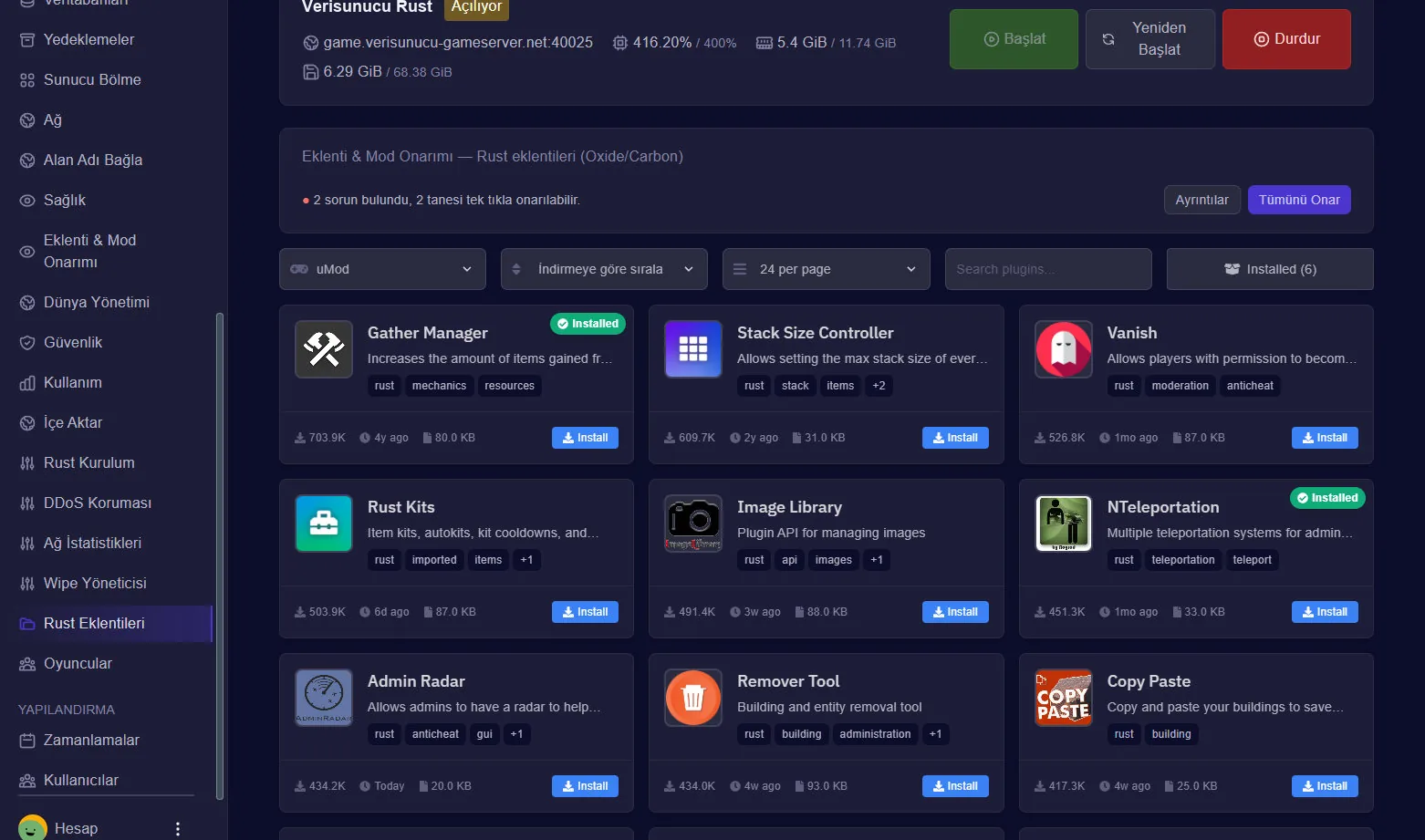1425x840 pixels.
Task: Click the +2 tags badge on Stack Size Controller
Action: tap(879, 386)
